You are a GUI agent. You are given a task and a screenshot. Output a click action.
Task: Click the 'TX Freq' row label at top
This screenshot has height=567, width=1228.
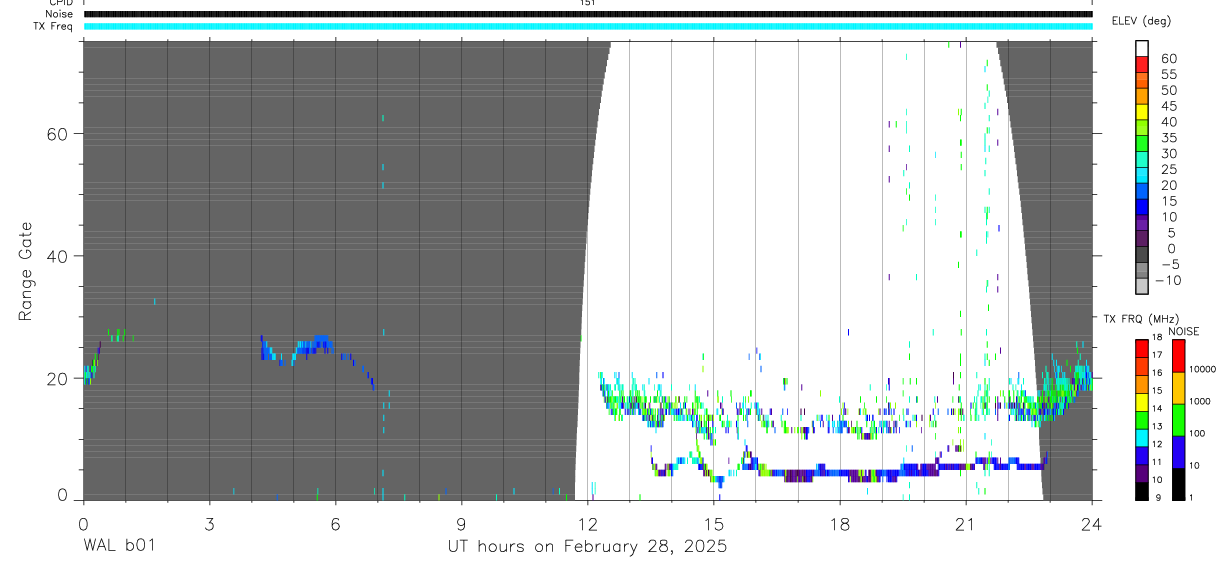54,26
